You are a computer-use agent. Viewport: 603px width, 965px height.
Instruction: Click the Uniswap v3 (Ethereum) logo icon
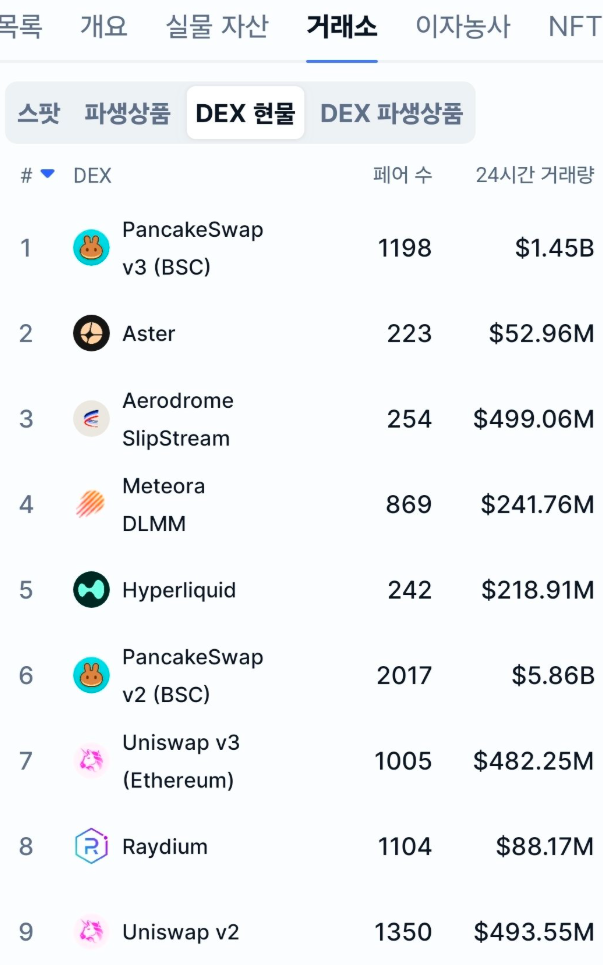coord(91,761)
